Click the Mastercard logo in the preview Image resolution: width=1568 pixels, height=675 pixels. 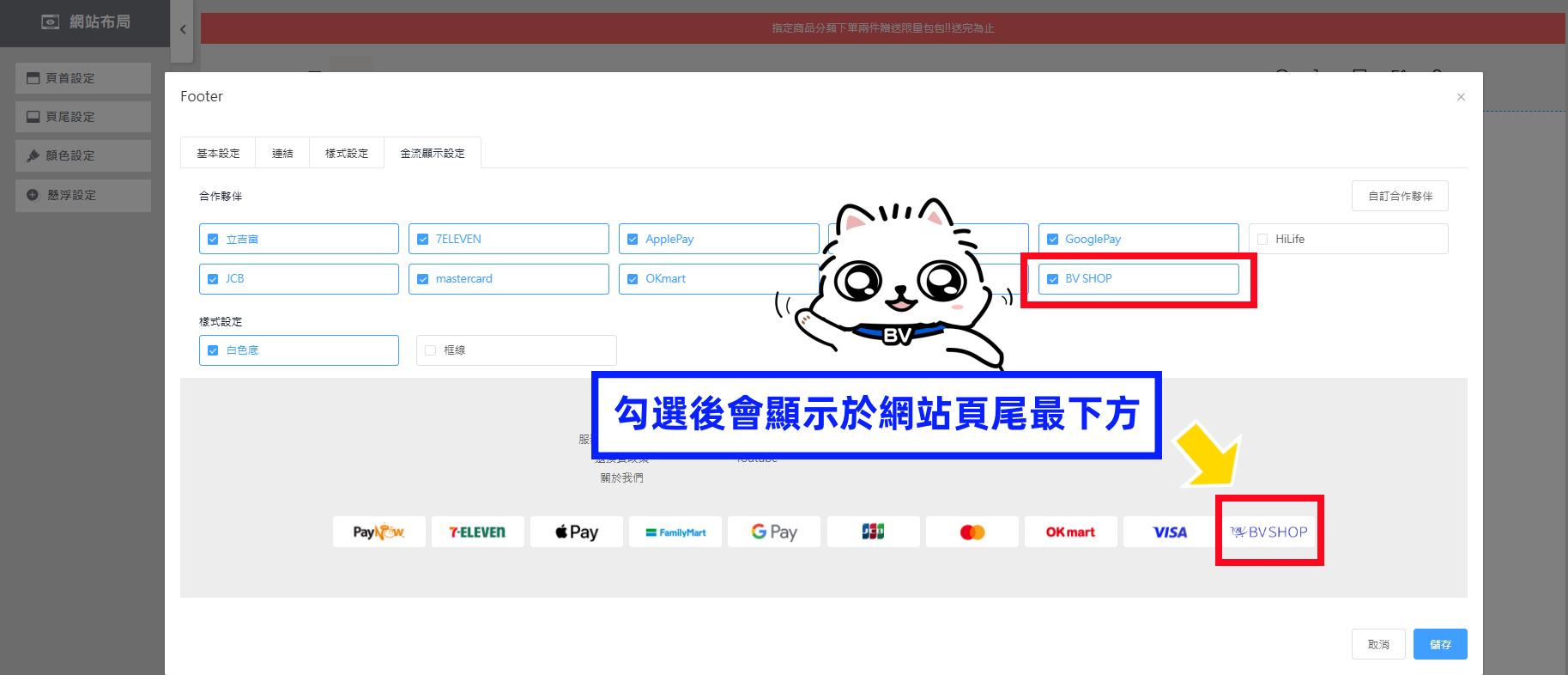point(972,532)
